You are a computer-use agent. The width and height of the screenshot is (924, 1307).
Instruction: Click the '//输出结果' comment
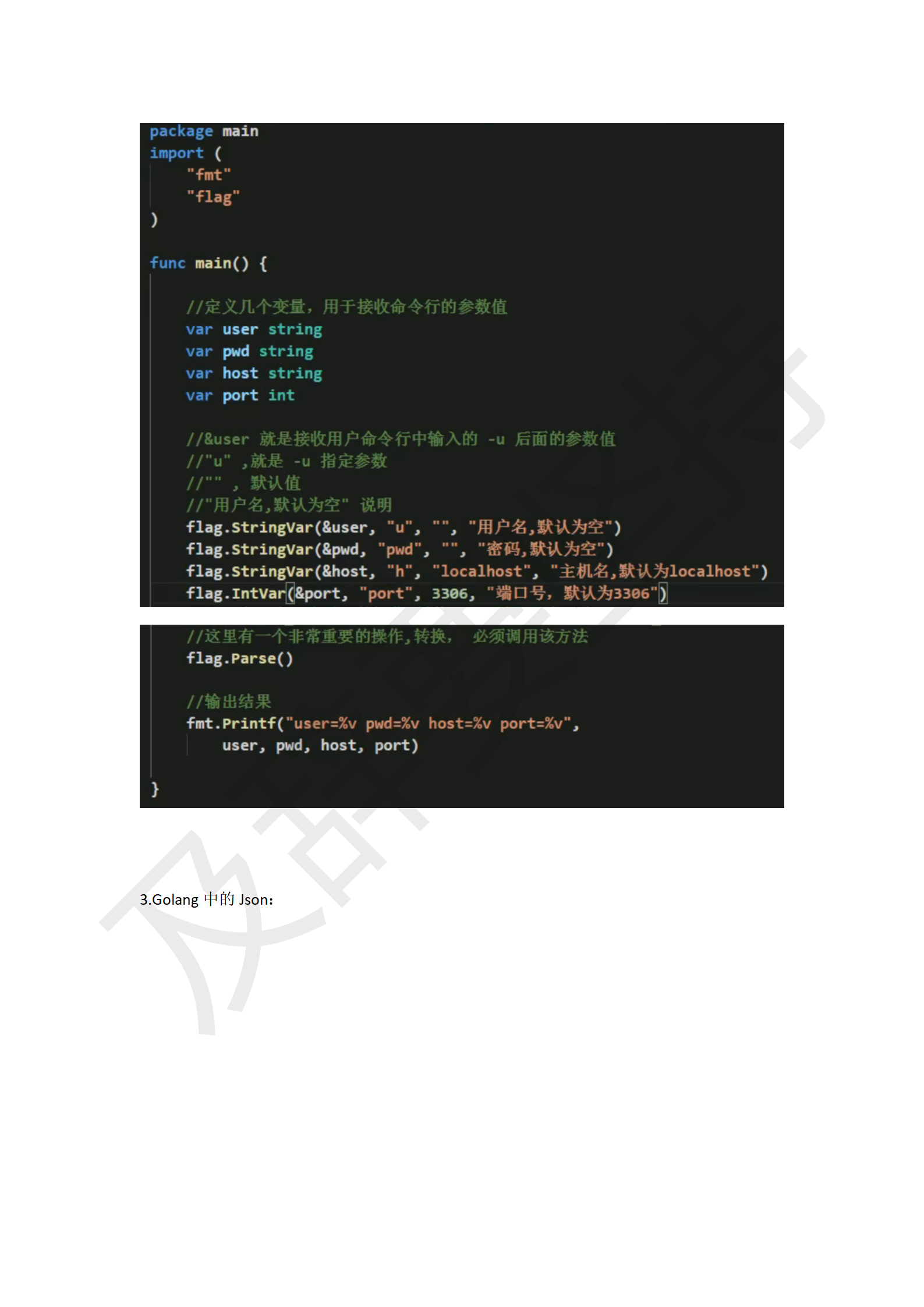(229, 702)
